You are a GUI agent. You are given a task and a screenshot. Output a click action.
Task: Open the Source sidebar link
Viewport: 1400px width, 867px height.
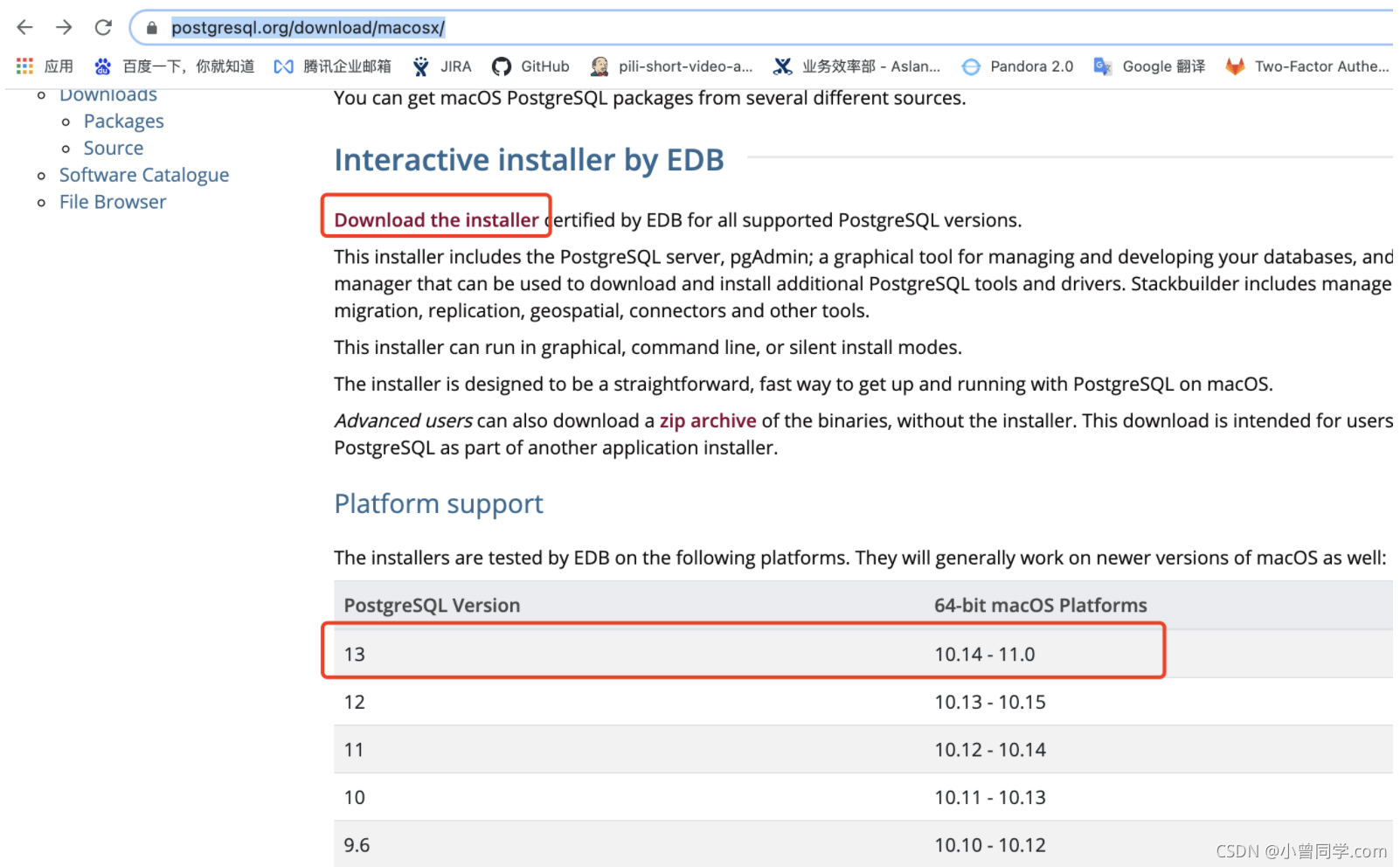pyautogui.click(x=114, y=148)
